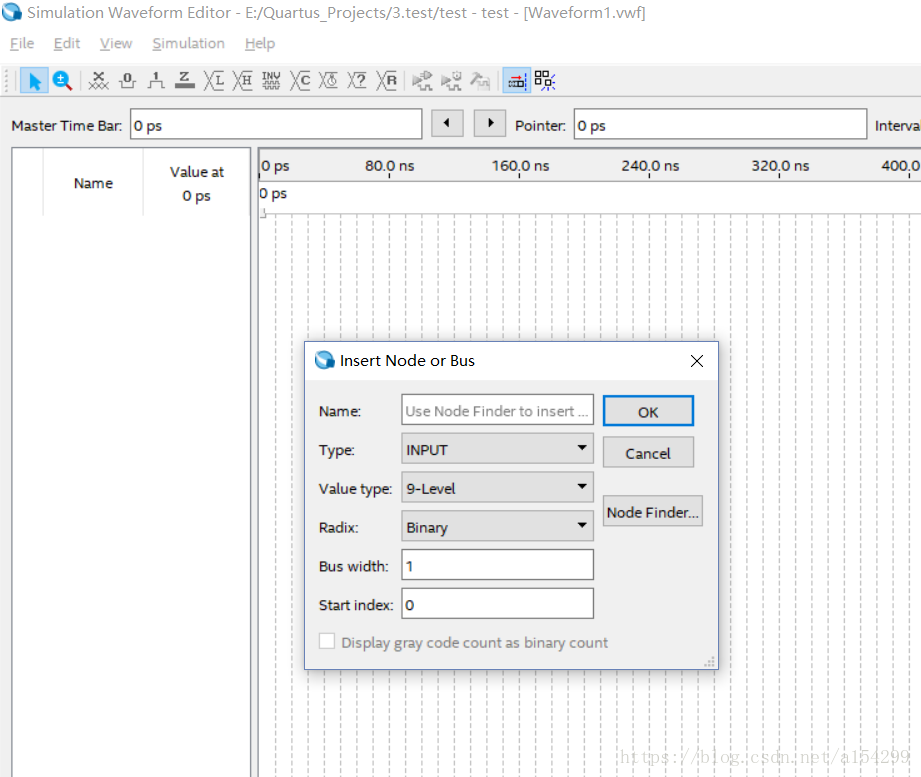Toggle the Snap to Grid icon
The height and width of the screenshot is (777, 921).
point(544,80)
